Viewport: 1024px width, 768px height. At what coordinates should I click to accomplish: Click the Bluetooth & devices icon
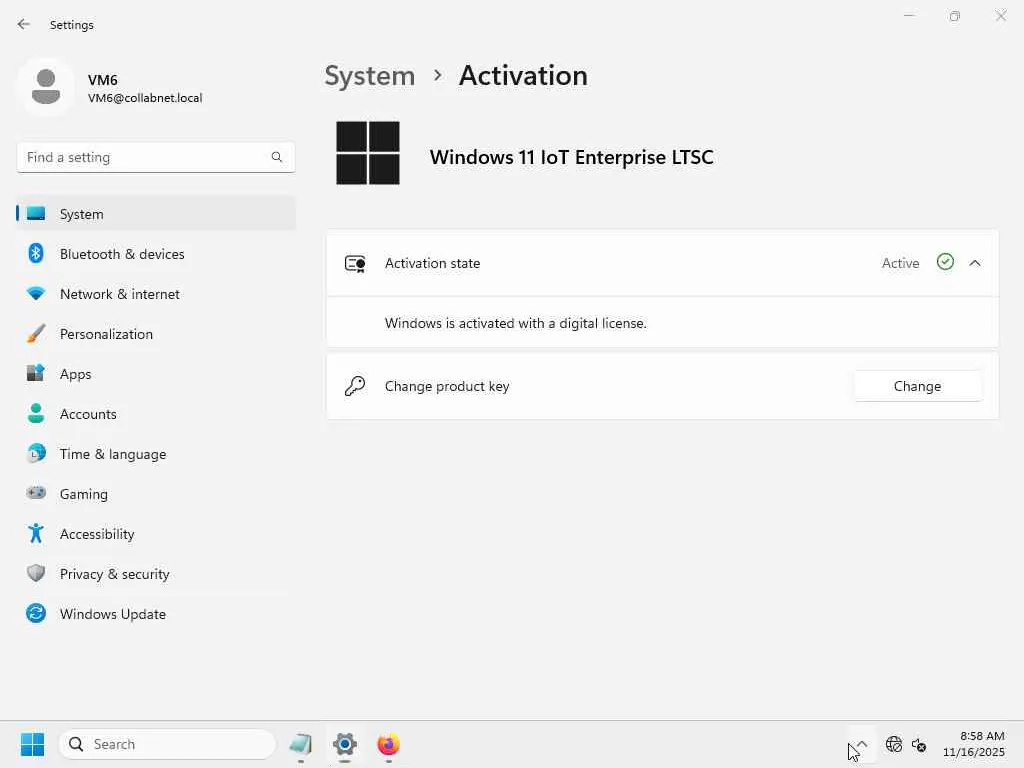click(x=36, y=254)
